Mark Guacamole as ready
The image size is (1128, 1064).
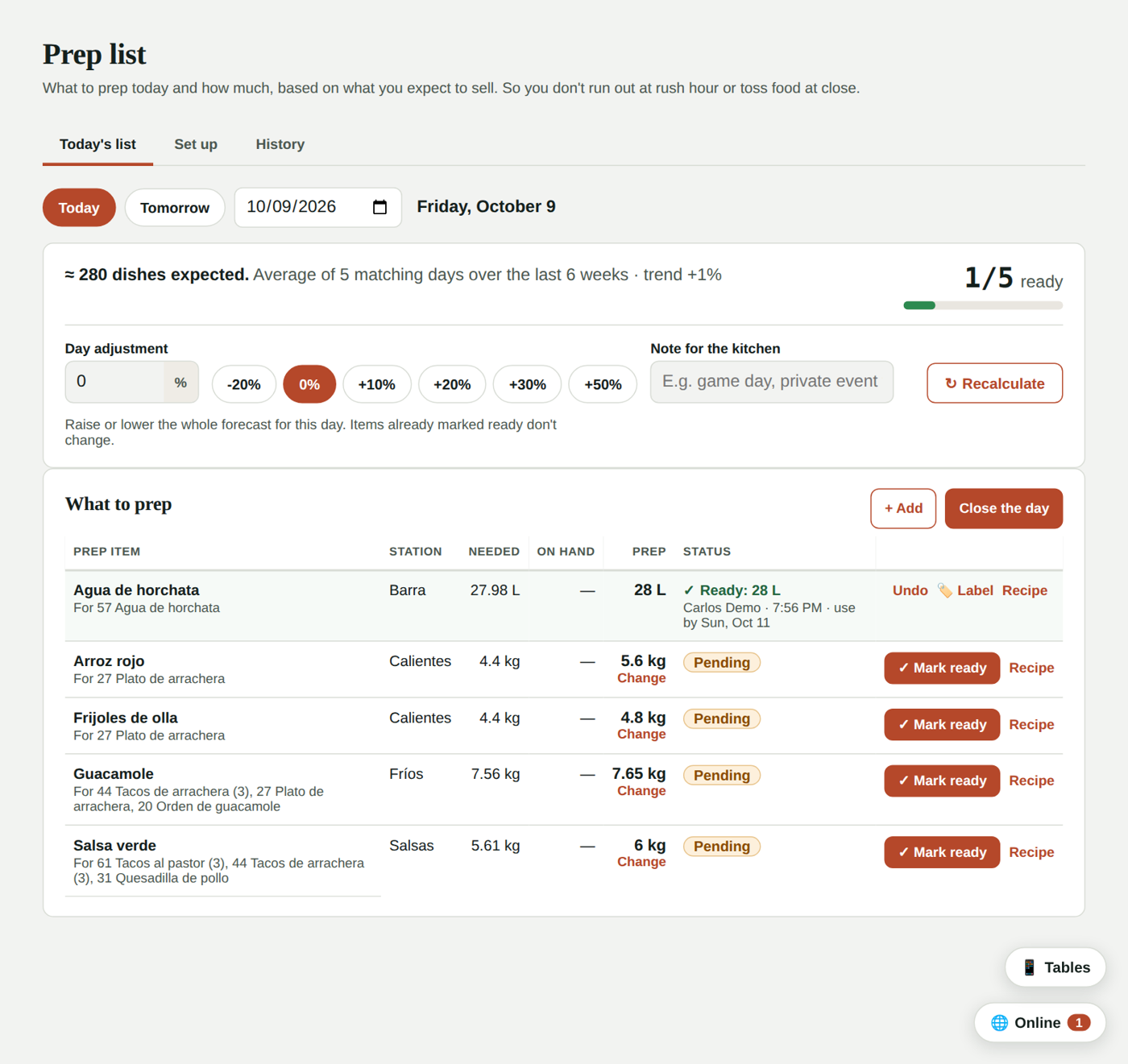(x=942, y=780)
